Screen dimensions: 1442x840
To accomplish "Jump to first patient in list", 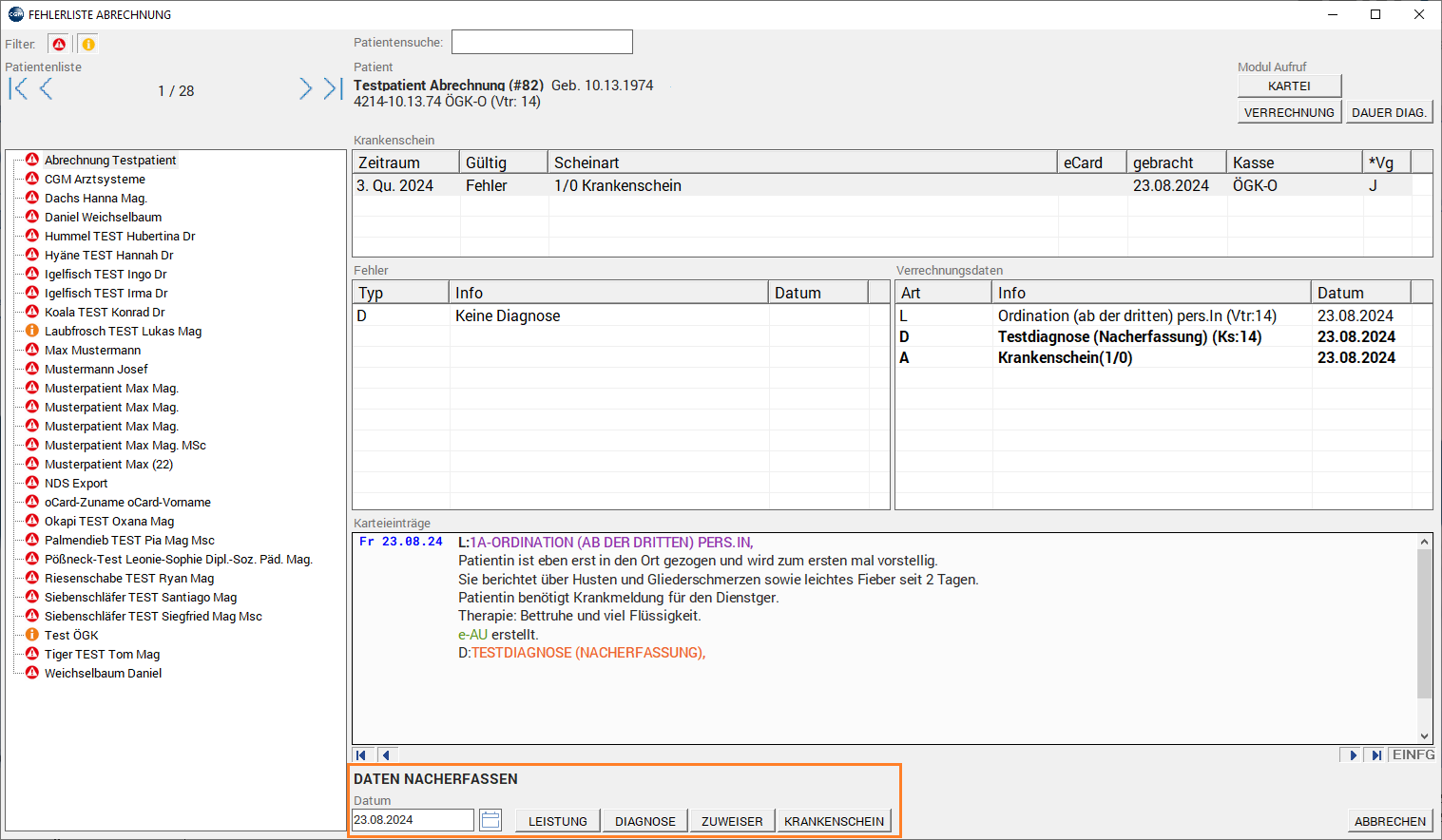I will 18,89.
